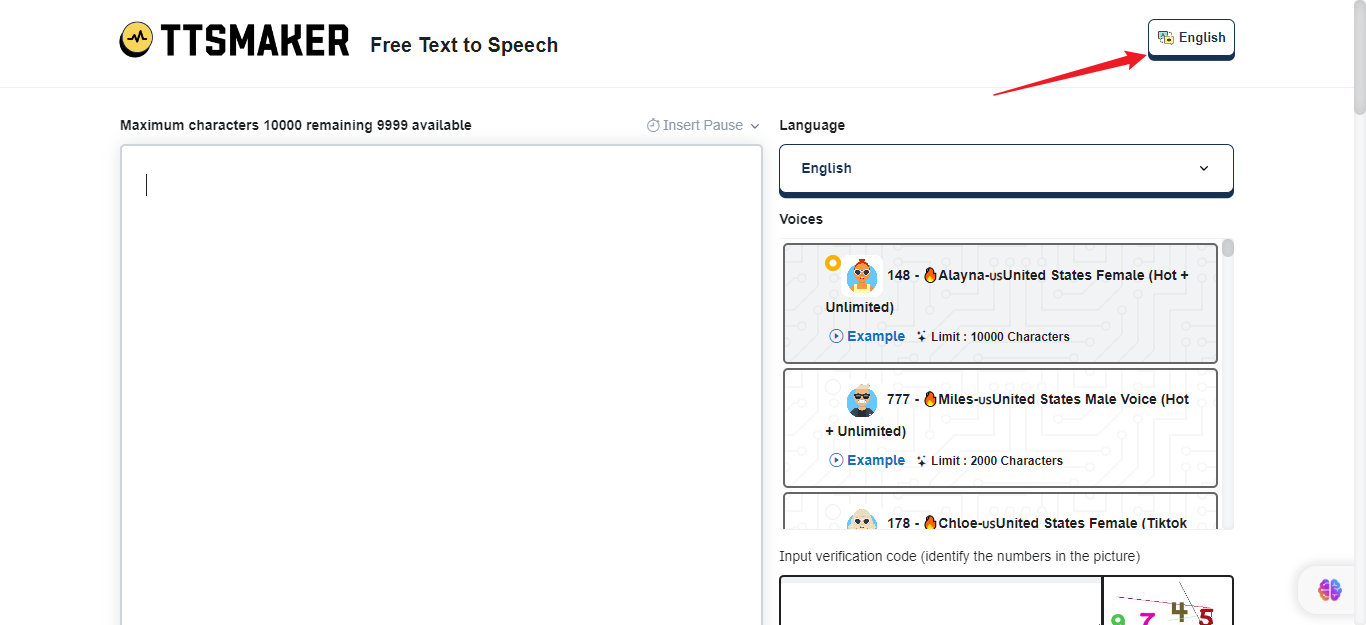Click the TTSMAKER brand name text

[255, 41]
